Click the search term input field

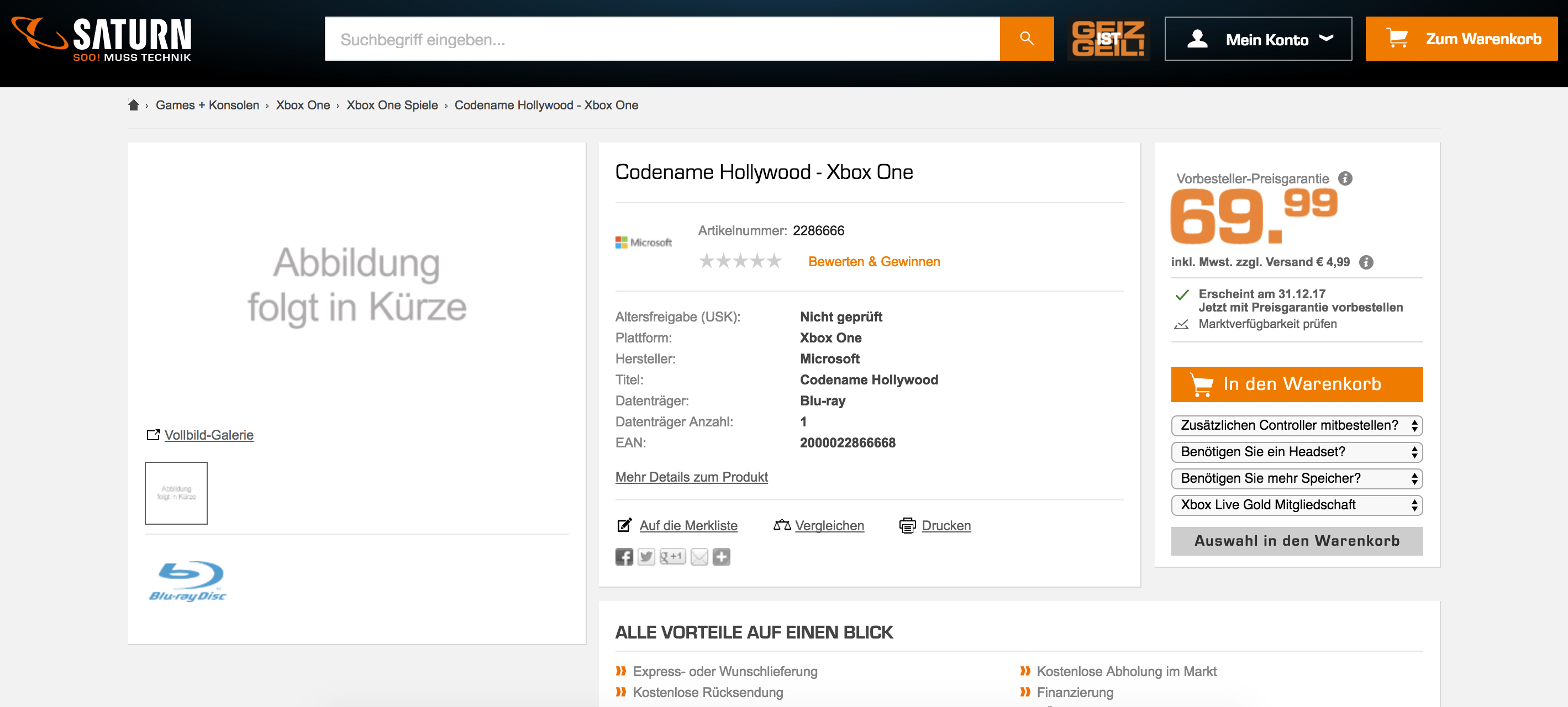[662, 39]
